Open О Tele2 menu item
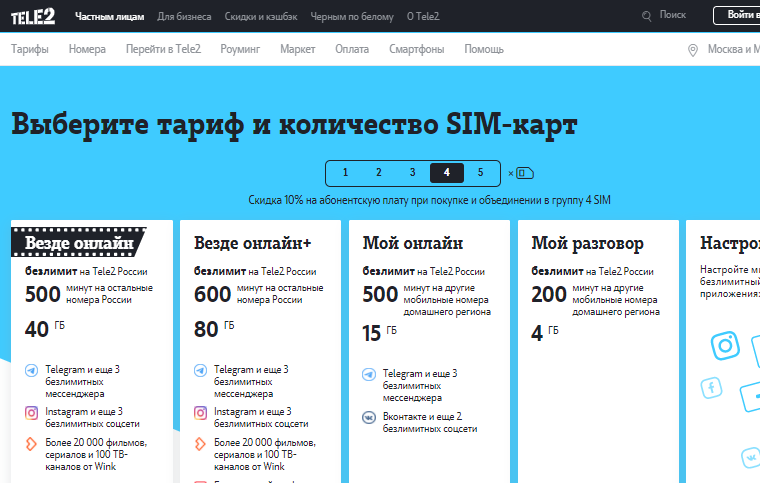760x483 pixels. [423, 16]
